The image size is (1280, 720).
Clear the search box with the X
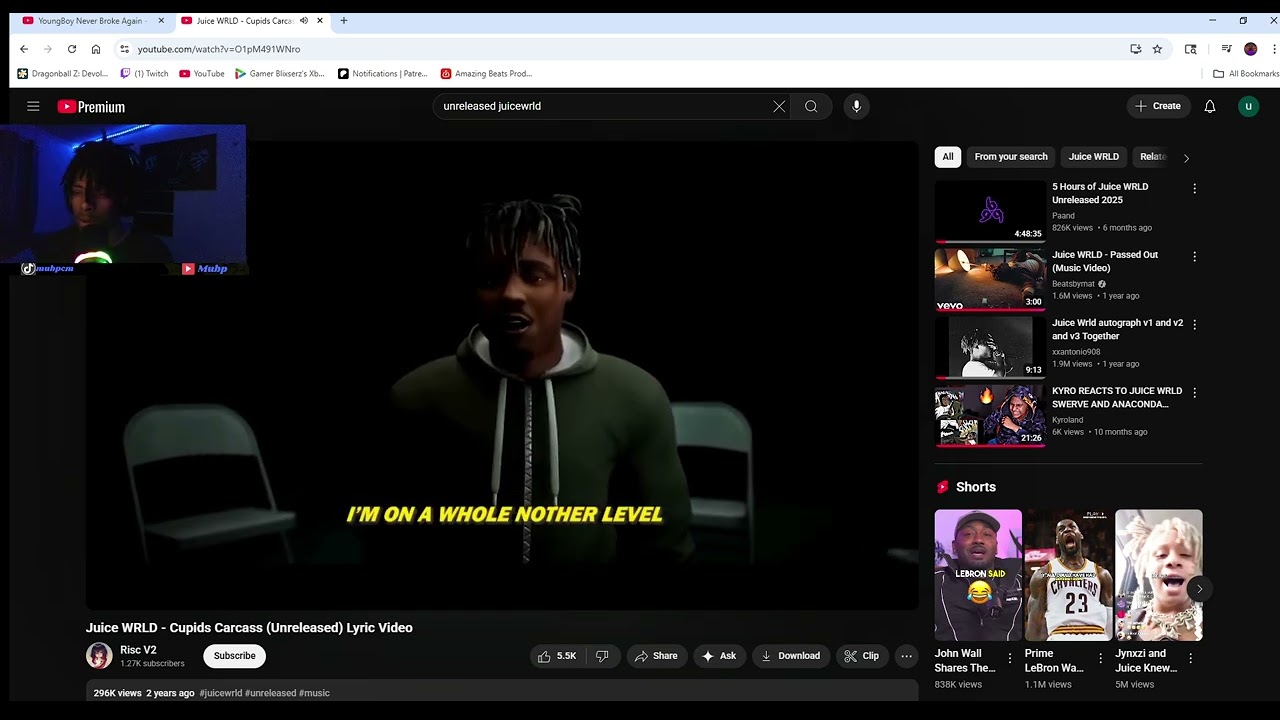779,106
